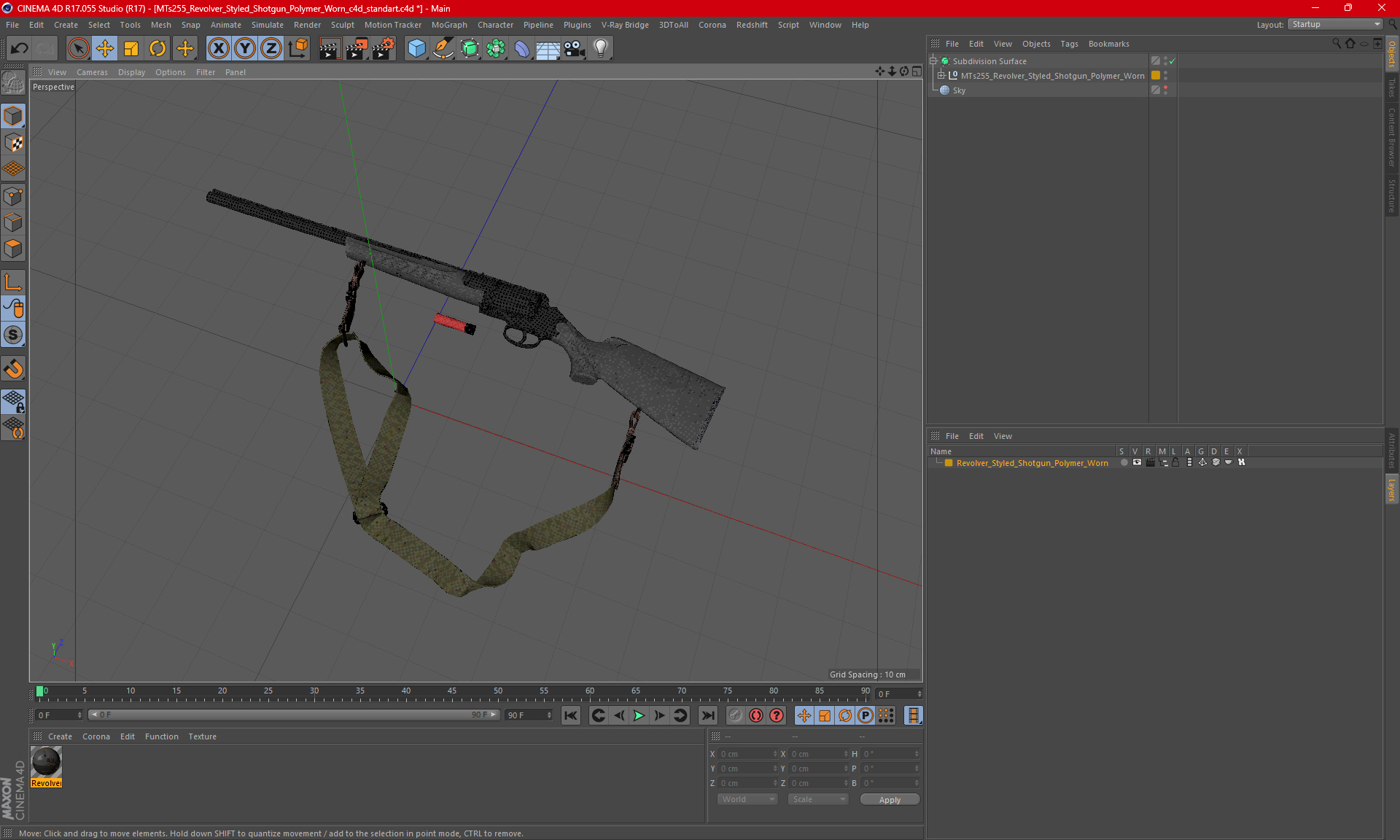Toggle layer render clapper icon
Viewport: 1400px width, 840px height.
[1150, 462]
